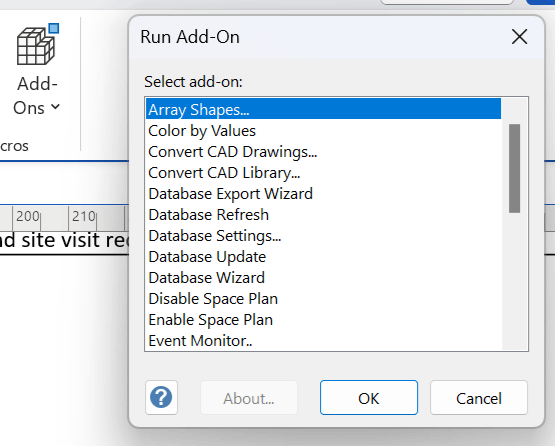Click the Cancel button
Viewport: 555px width, 446px height.
479,398
